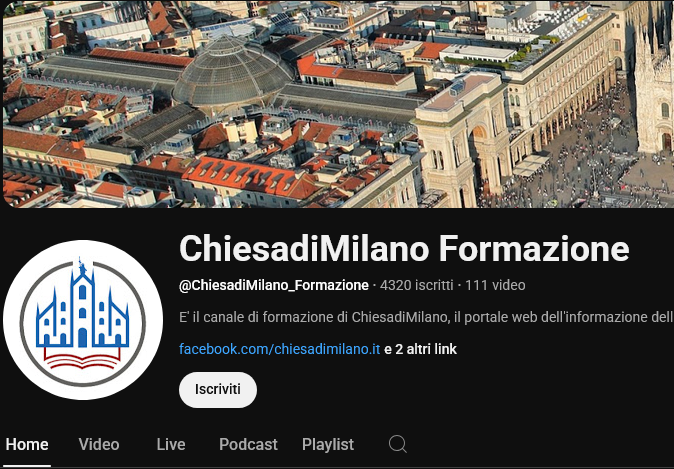Click the red open book graphic in the avatar
This screenshot has width=674, height=469.
(x=82, y=358)
